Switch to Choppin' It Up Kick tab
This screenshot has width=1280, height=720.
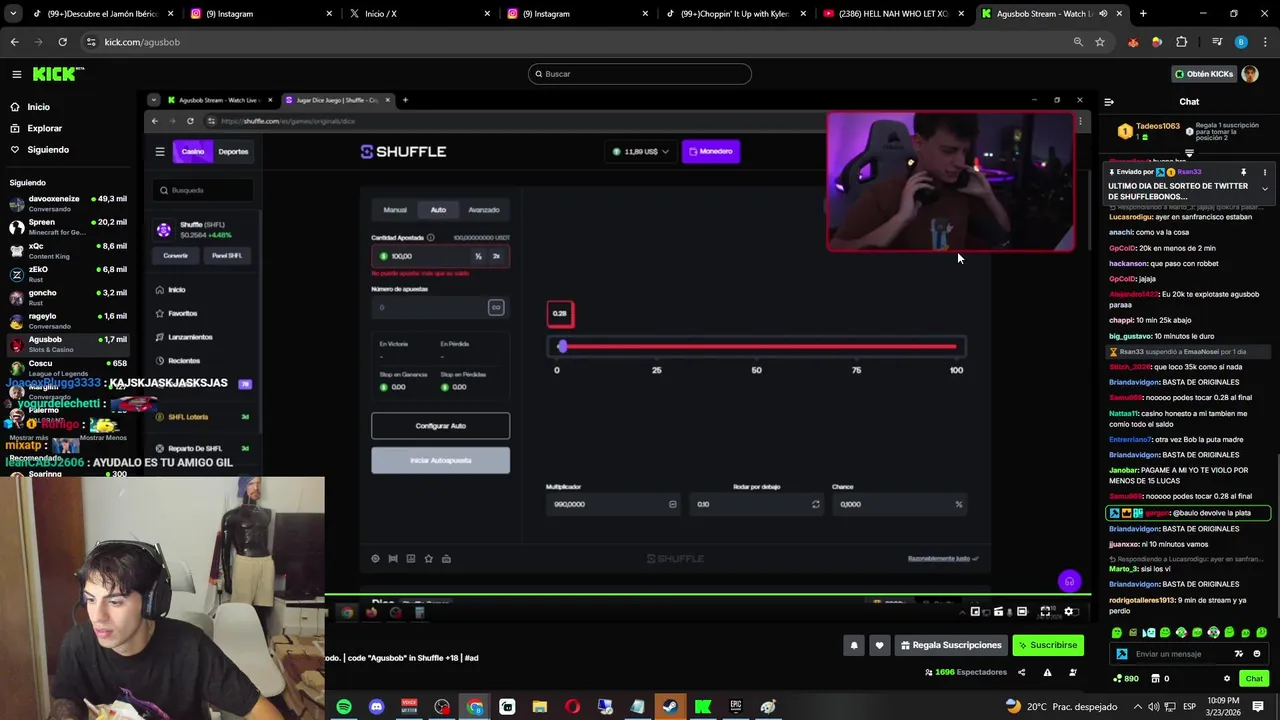point(737,14)
